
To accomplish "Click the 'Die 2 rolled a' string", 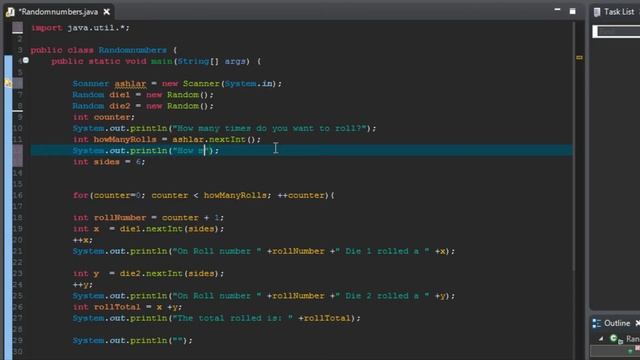I will tap(382, 296).
